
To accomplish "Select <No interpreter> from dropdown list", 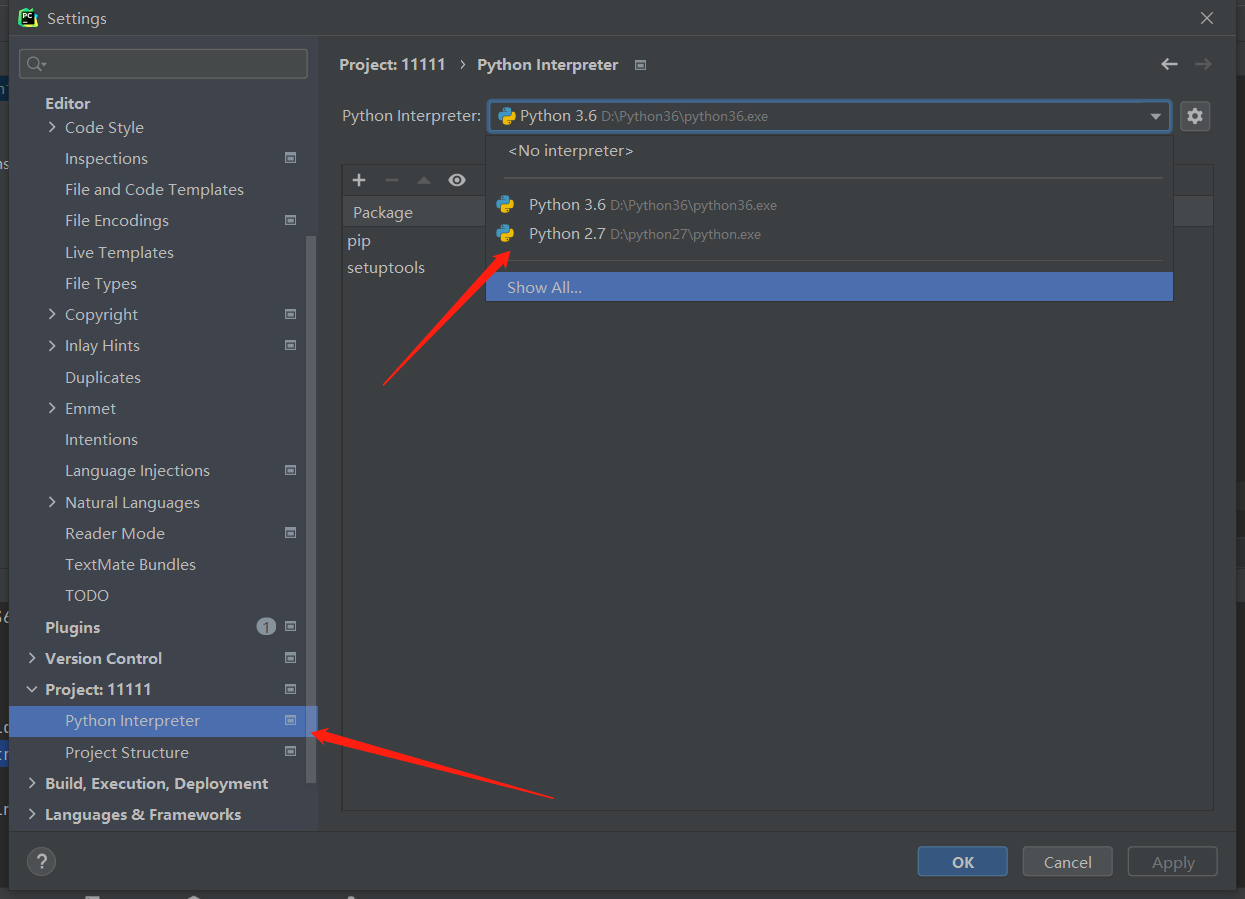I will click(x=829, y=151).
